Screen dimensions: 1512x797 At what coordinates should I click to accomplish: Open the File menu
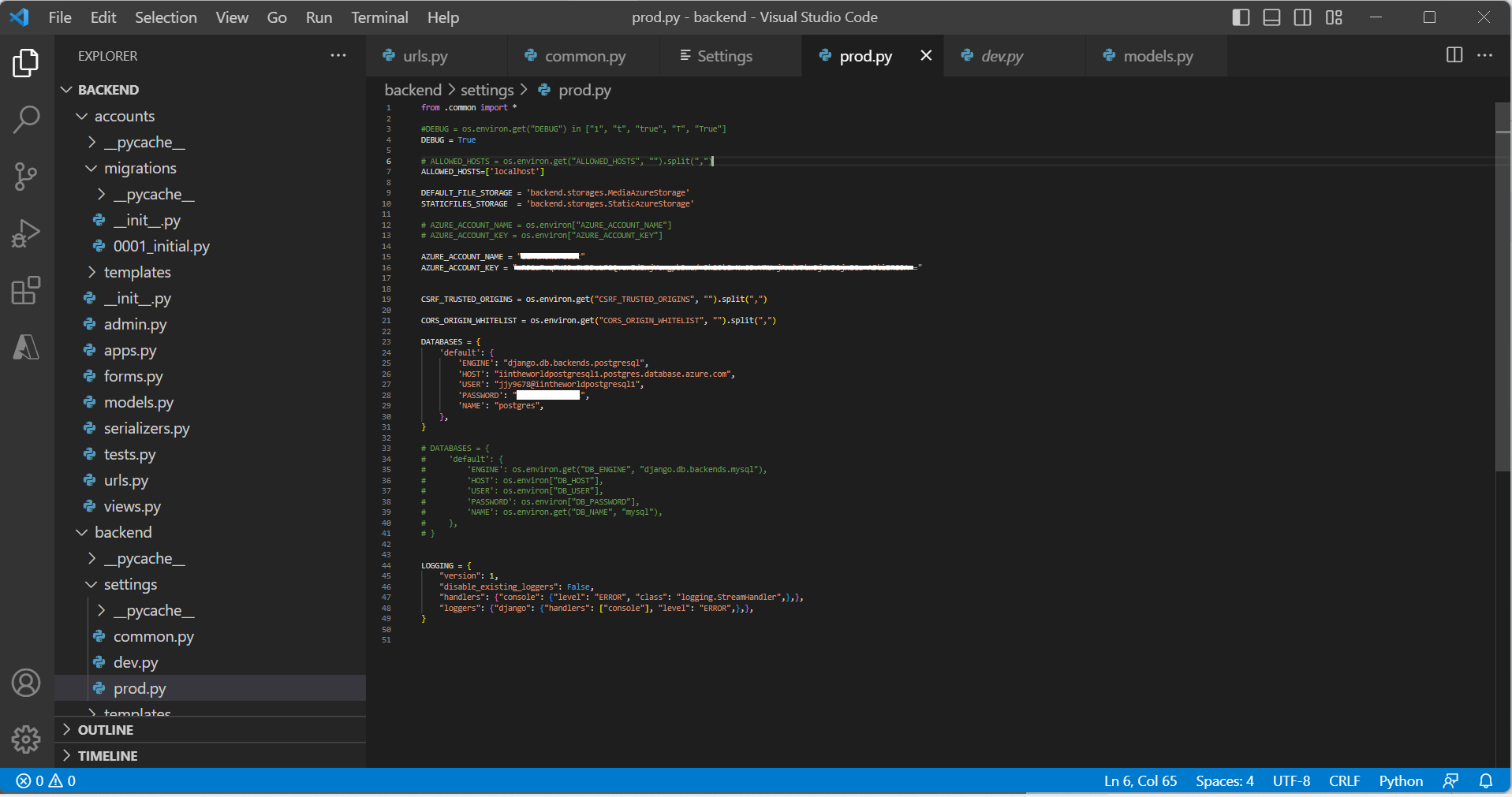(x=60, y=17)
